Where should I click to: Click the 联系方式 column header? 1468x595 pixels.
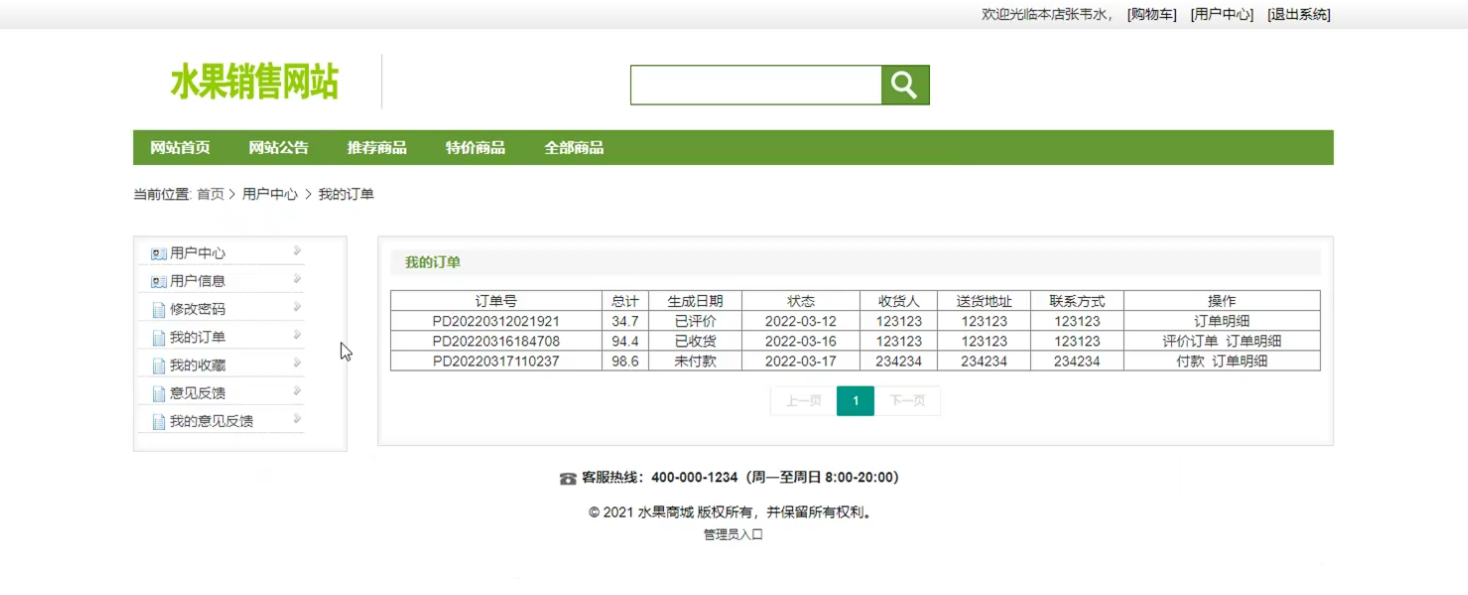click(x=1077, y=301)
